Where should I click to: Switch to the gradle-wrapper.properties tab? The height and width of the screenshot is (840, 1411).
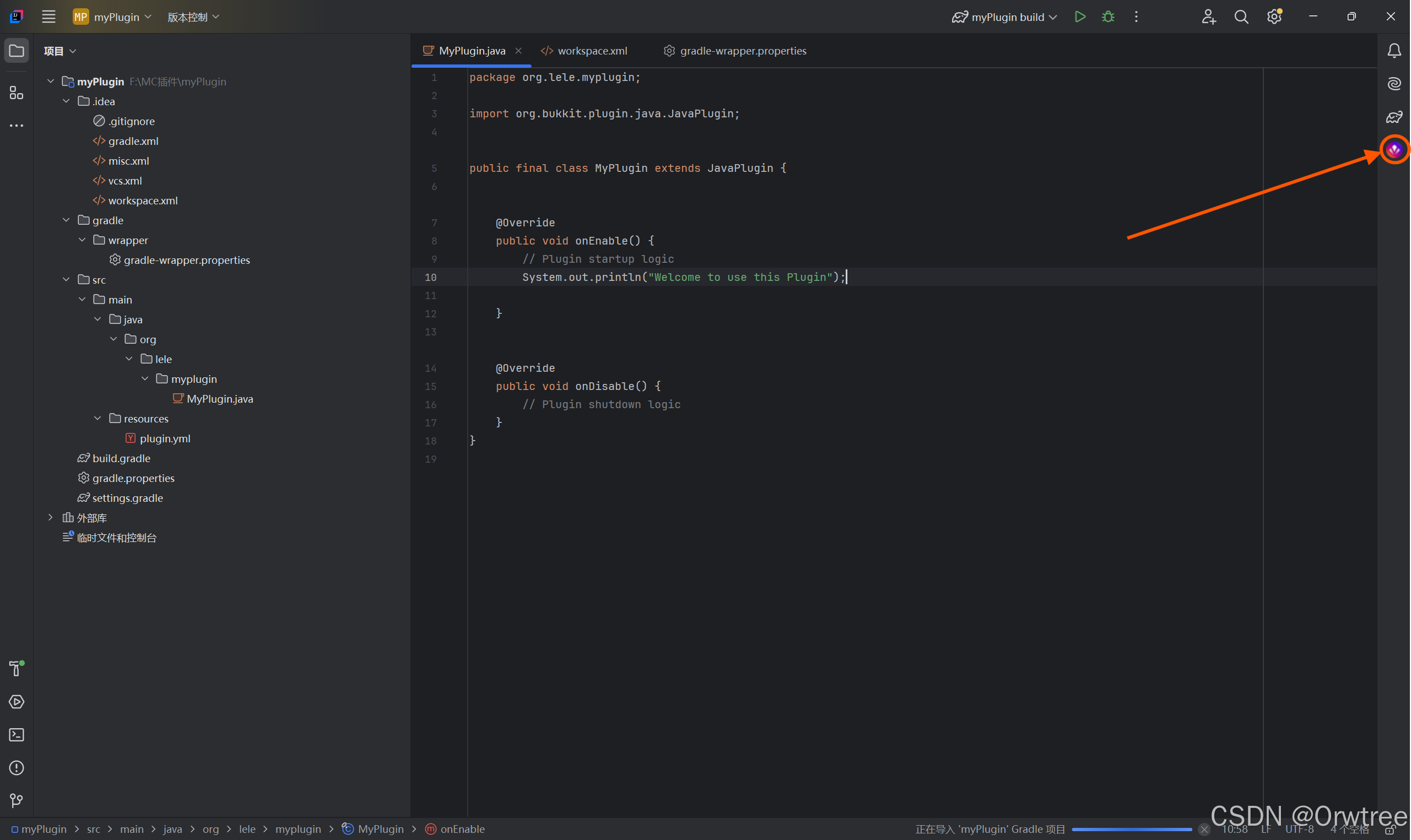[x=742, y=51]
